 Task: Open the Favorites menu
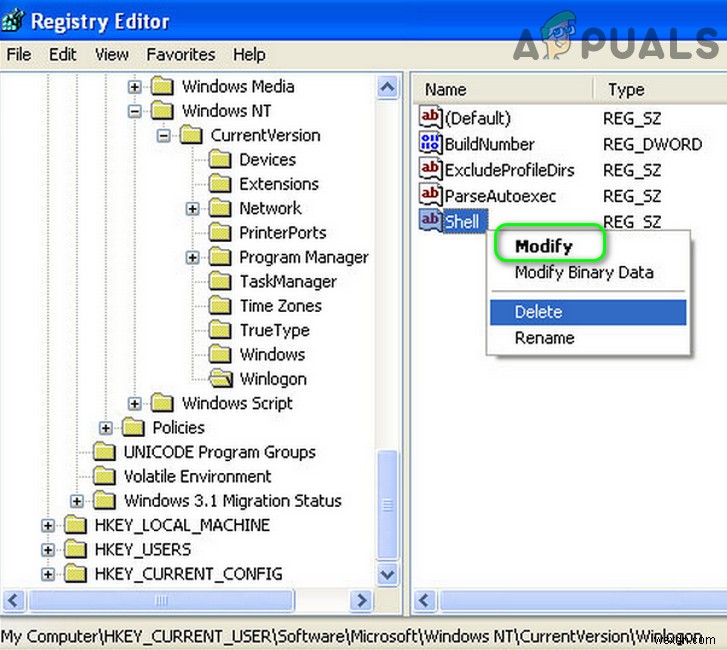point(181,55)
